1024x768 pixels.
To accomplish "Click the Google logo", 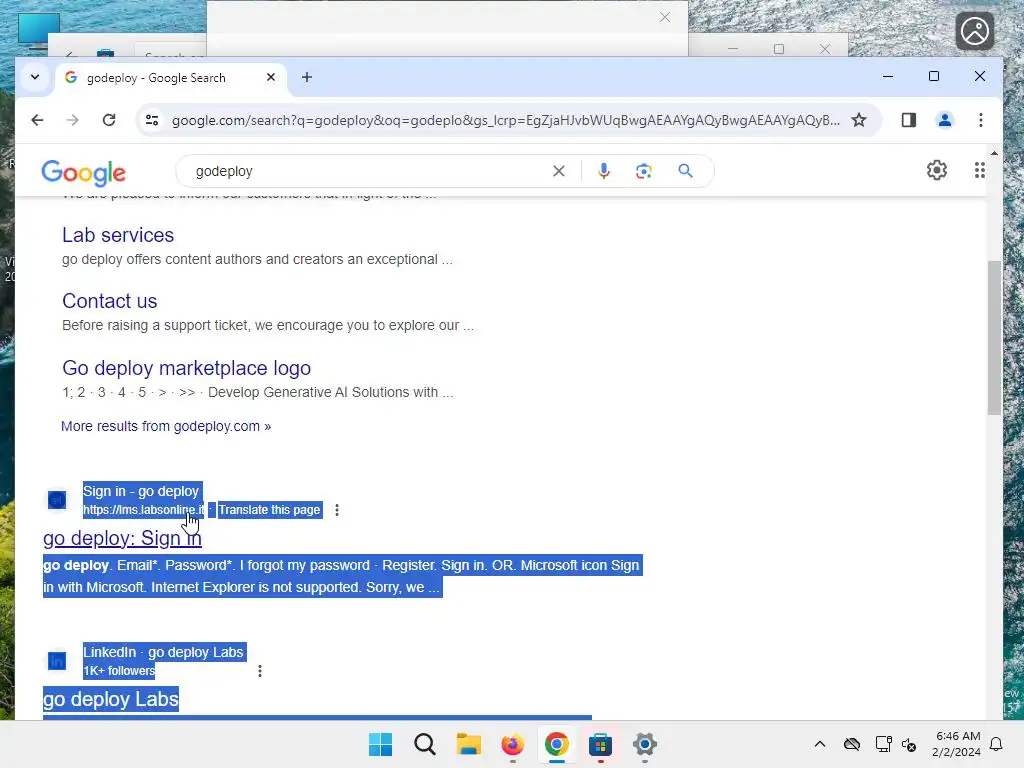I will pyautogui.click(x=84, y=172).
